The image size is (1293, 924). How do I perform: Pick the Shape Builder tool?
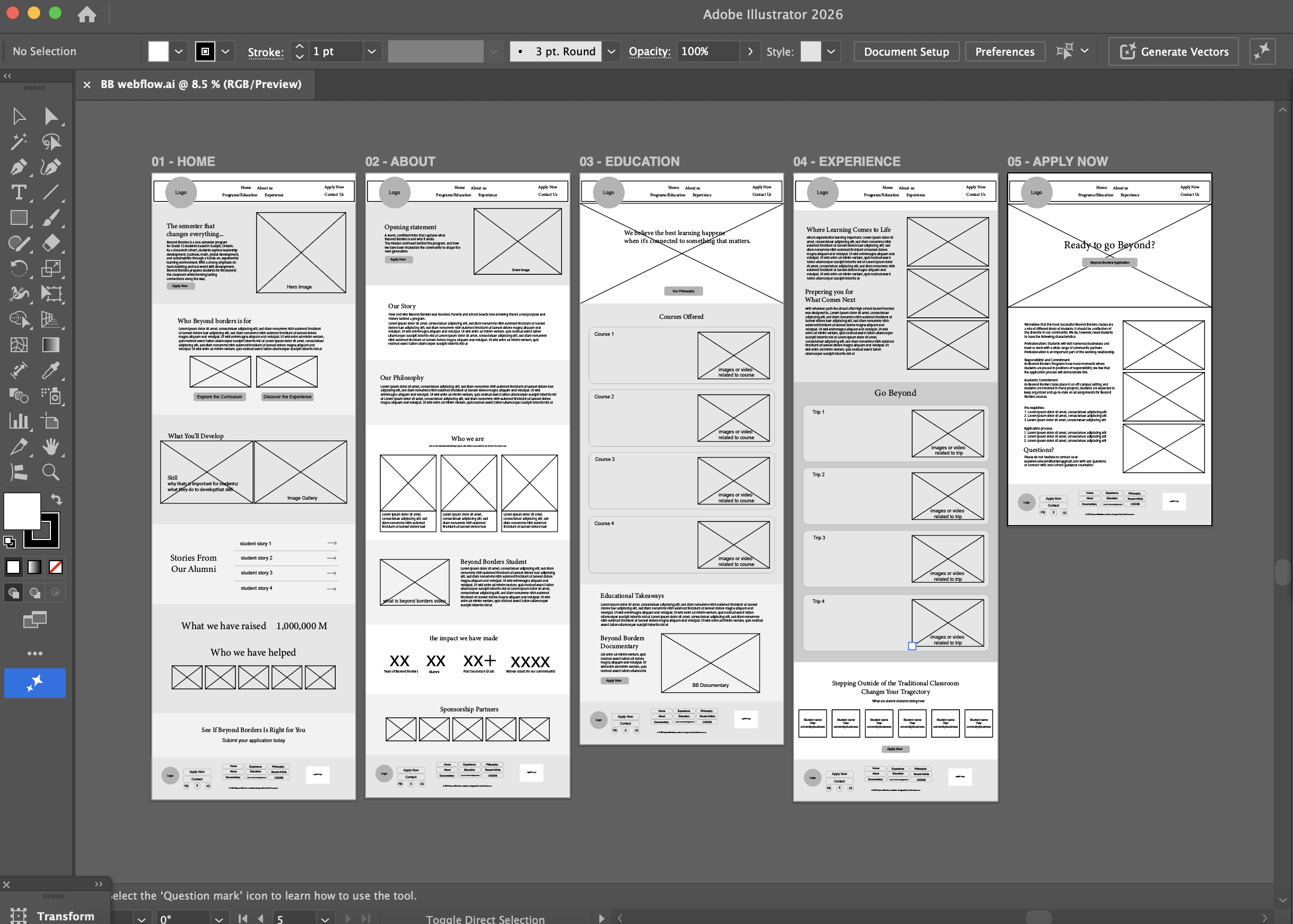[x=19, y=320]
